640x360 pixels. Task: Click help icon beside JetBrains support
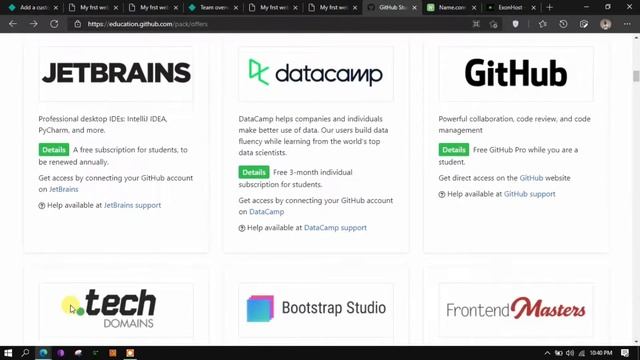[x=42, y=206]
